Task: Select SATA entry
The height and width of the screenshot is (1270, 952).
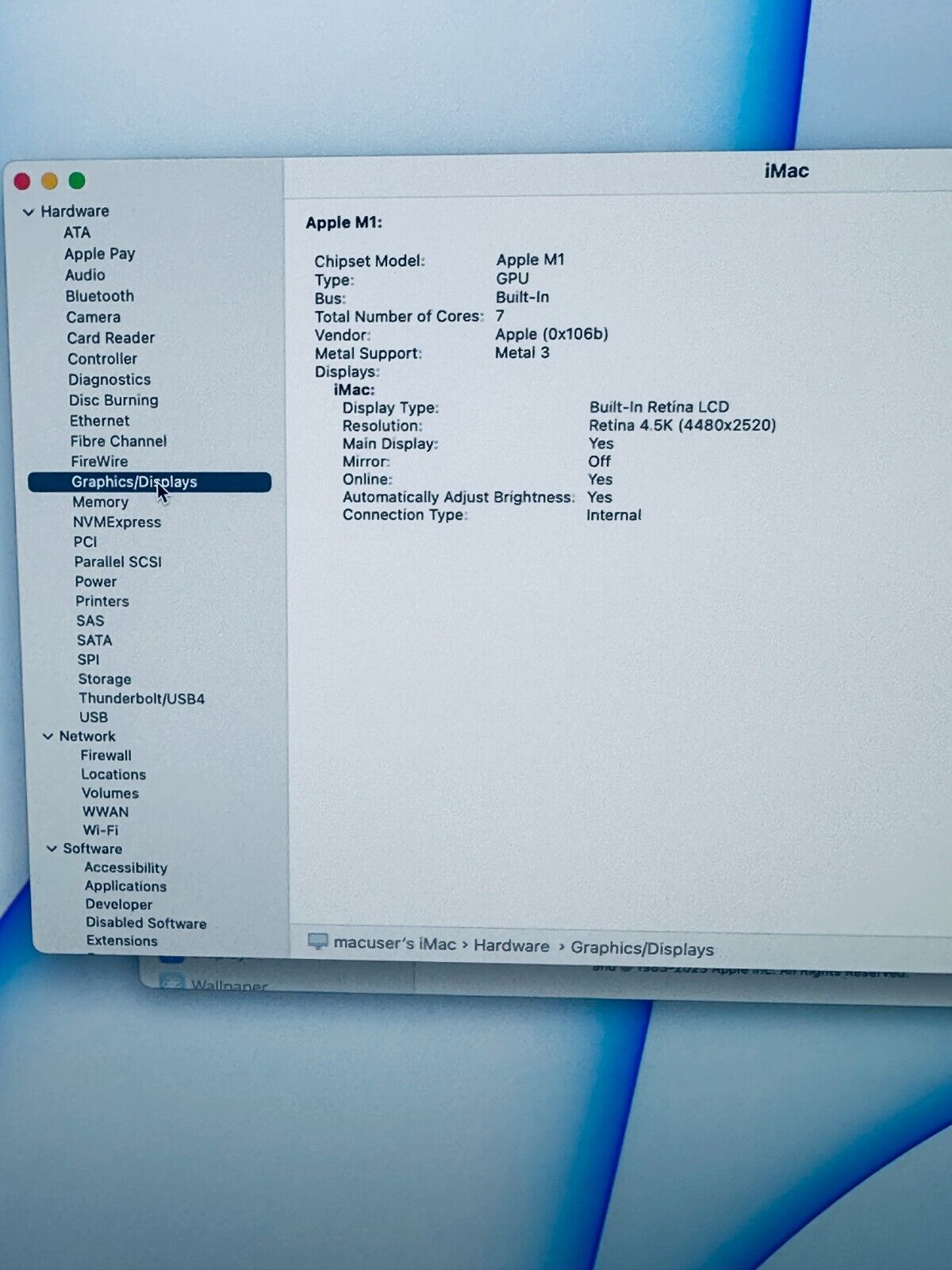Action: coord(94,640)
